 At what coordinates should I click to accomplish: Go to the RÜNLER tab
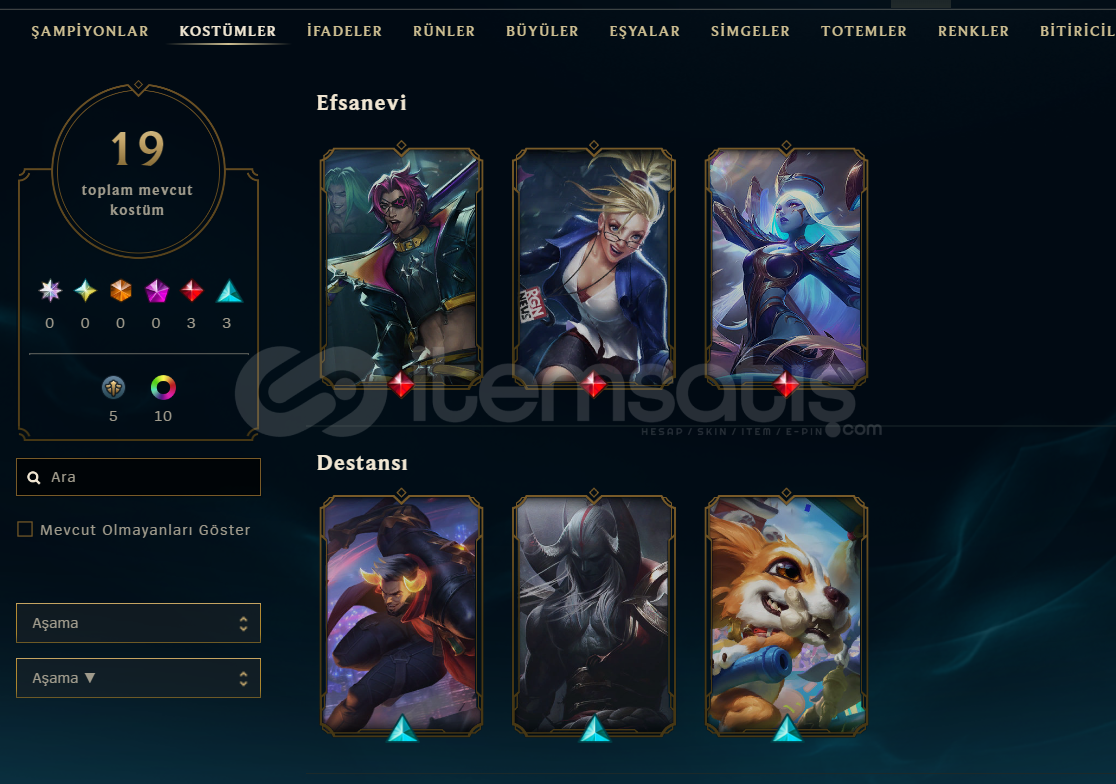pos(444,31)
